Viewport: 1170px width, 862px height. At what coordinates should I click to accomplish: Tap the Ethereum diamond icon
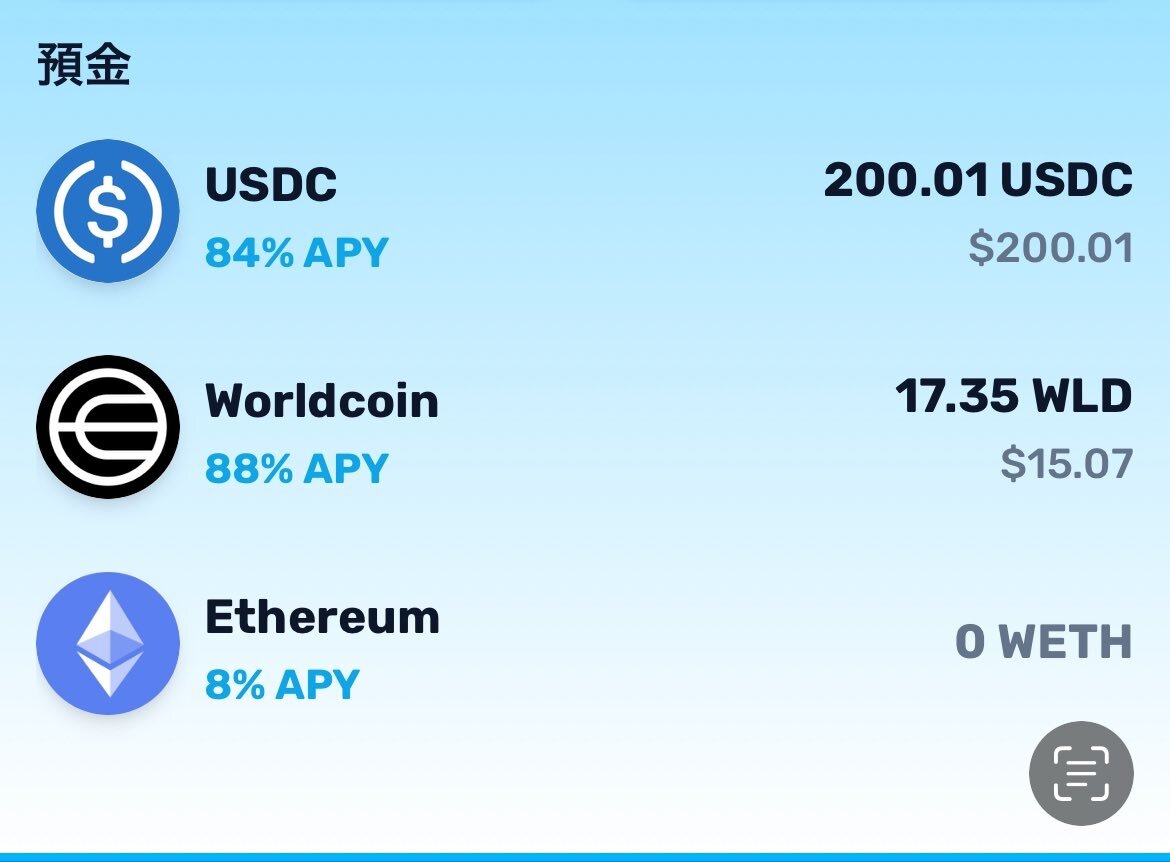(x=108, y=643)
